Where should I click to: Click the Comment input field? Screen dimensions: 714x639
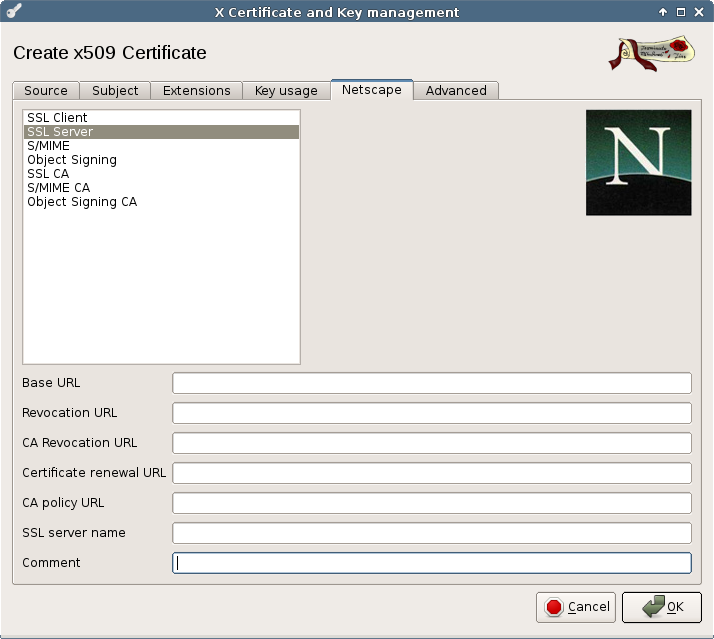coord(432,563)
